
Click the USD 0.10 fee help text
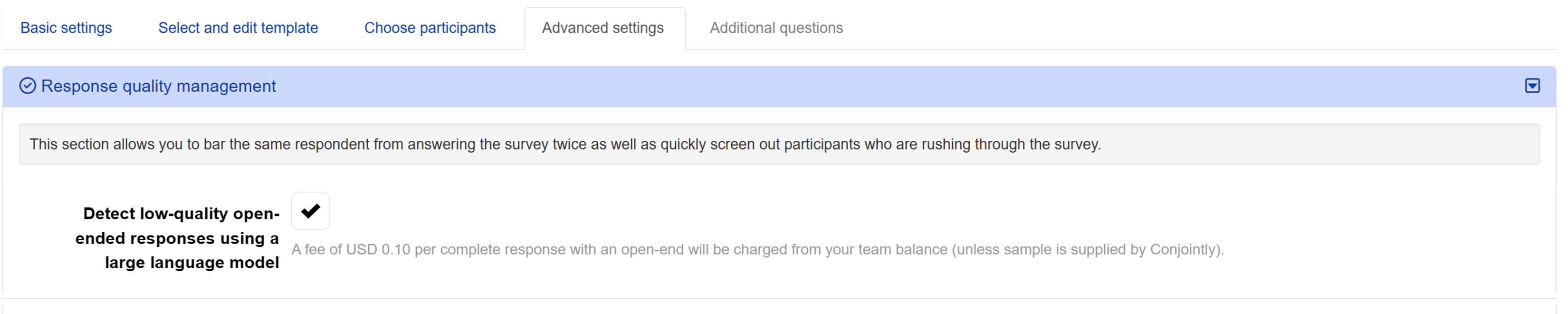(757, 249)
